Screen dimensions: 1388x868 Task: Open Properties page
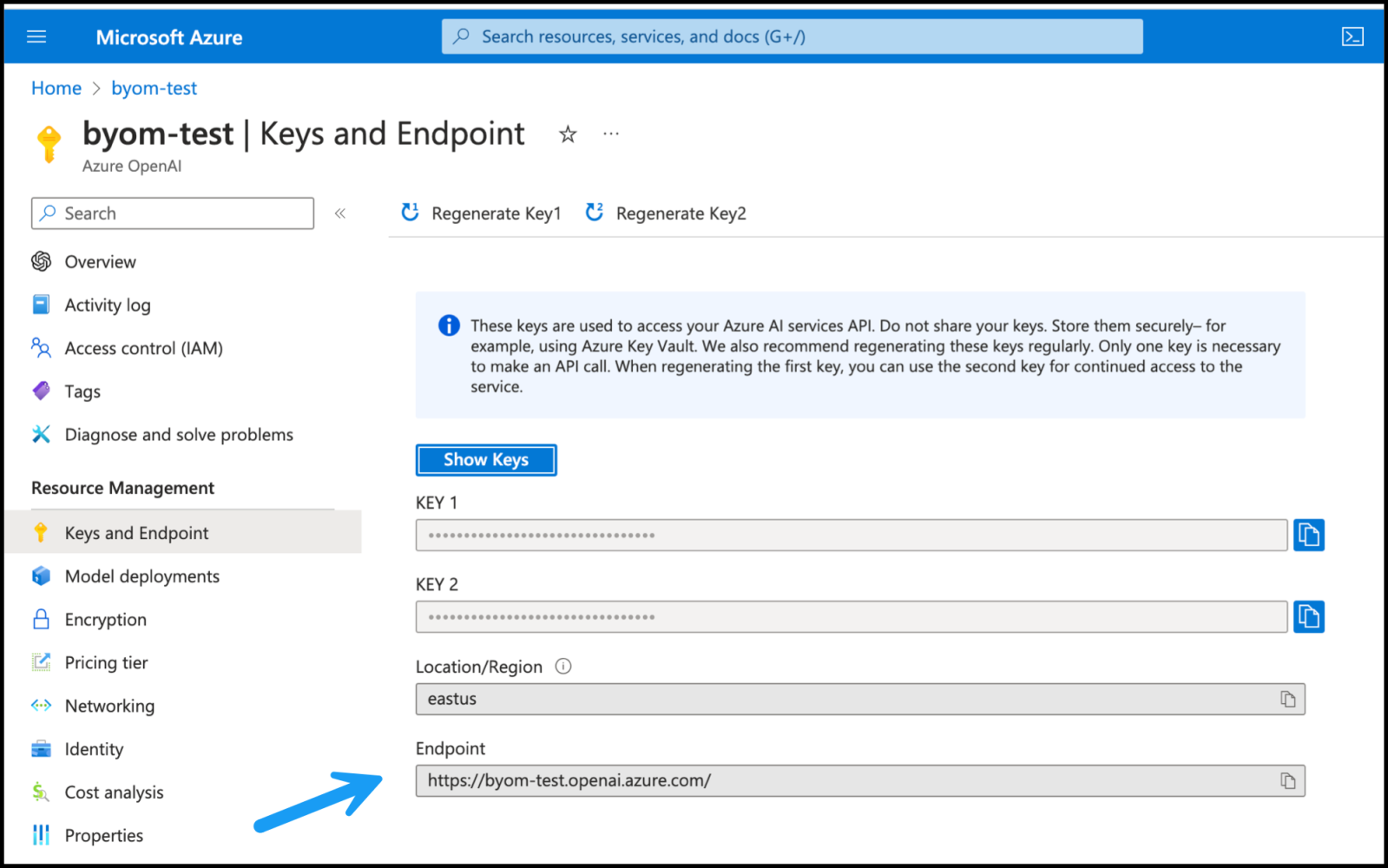coord(104,836)
